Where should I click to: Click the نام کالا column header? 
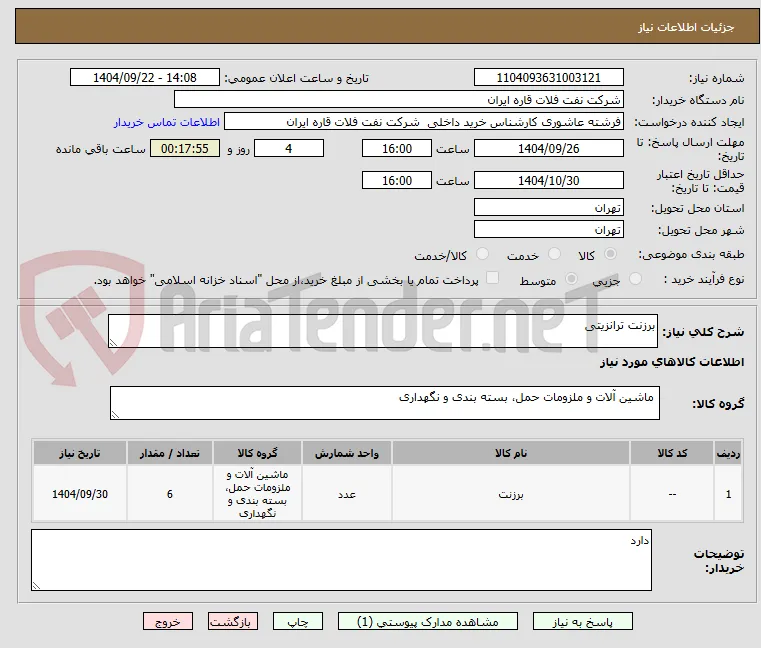point(511,453)
